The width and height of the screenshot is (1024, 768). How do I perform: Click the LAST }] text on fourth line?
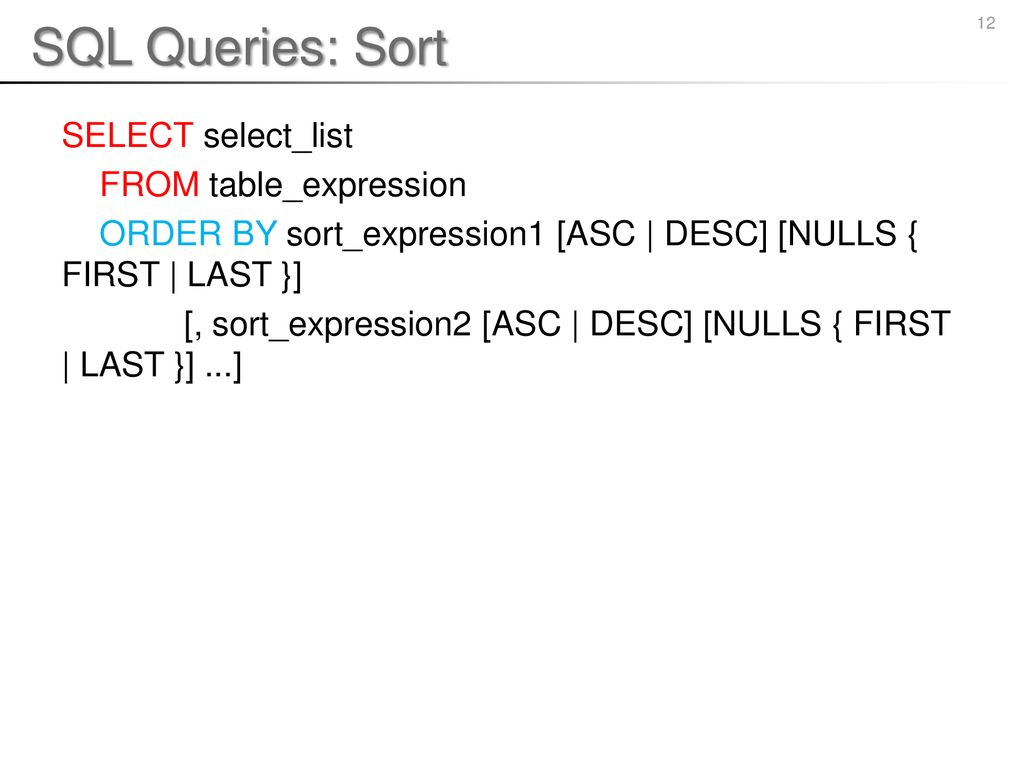click(x=244, y=275)
